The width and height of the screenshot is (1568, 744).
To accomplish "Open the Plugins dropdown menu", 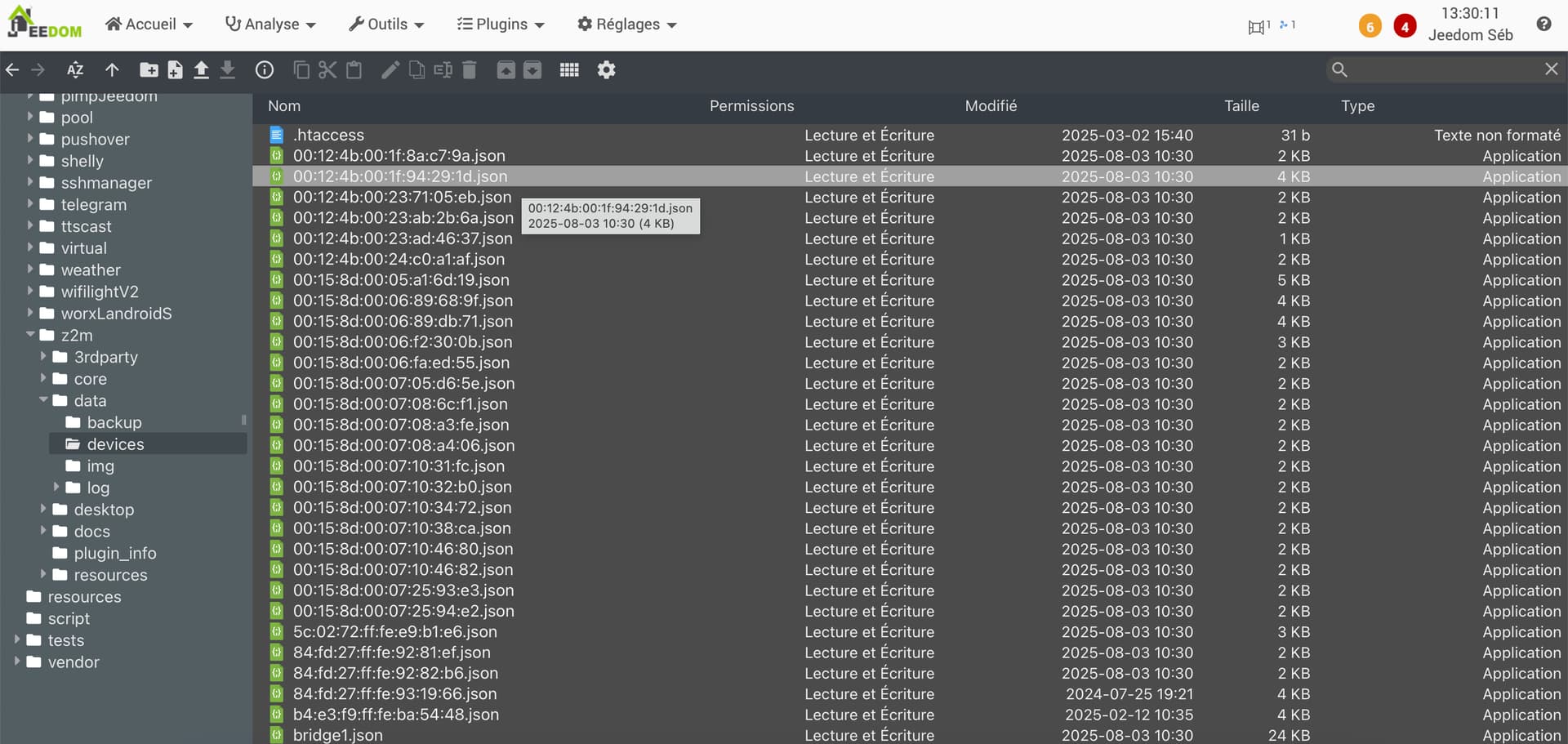I will tap(500, 25).
